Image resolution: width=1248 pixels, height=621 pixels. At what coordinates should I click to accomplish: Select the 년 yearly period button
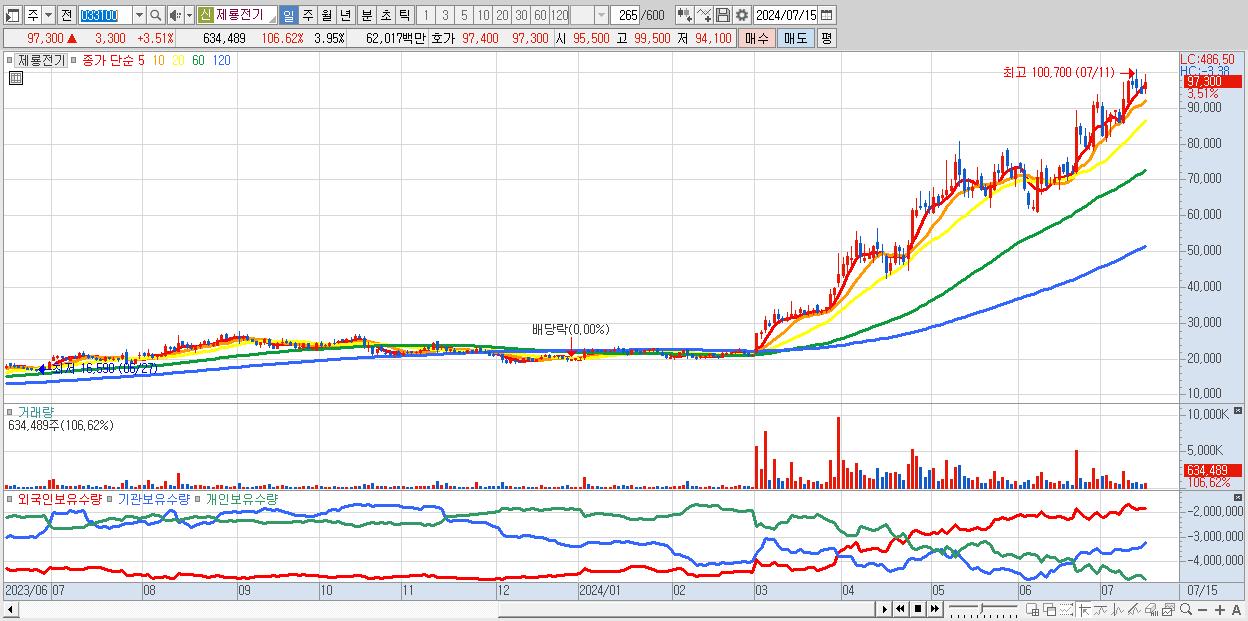point(345,15)
